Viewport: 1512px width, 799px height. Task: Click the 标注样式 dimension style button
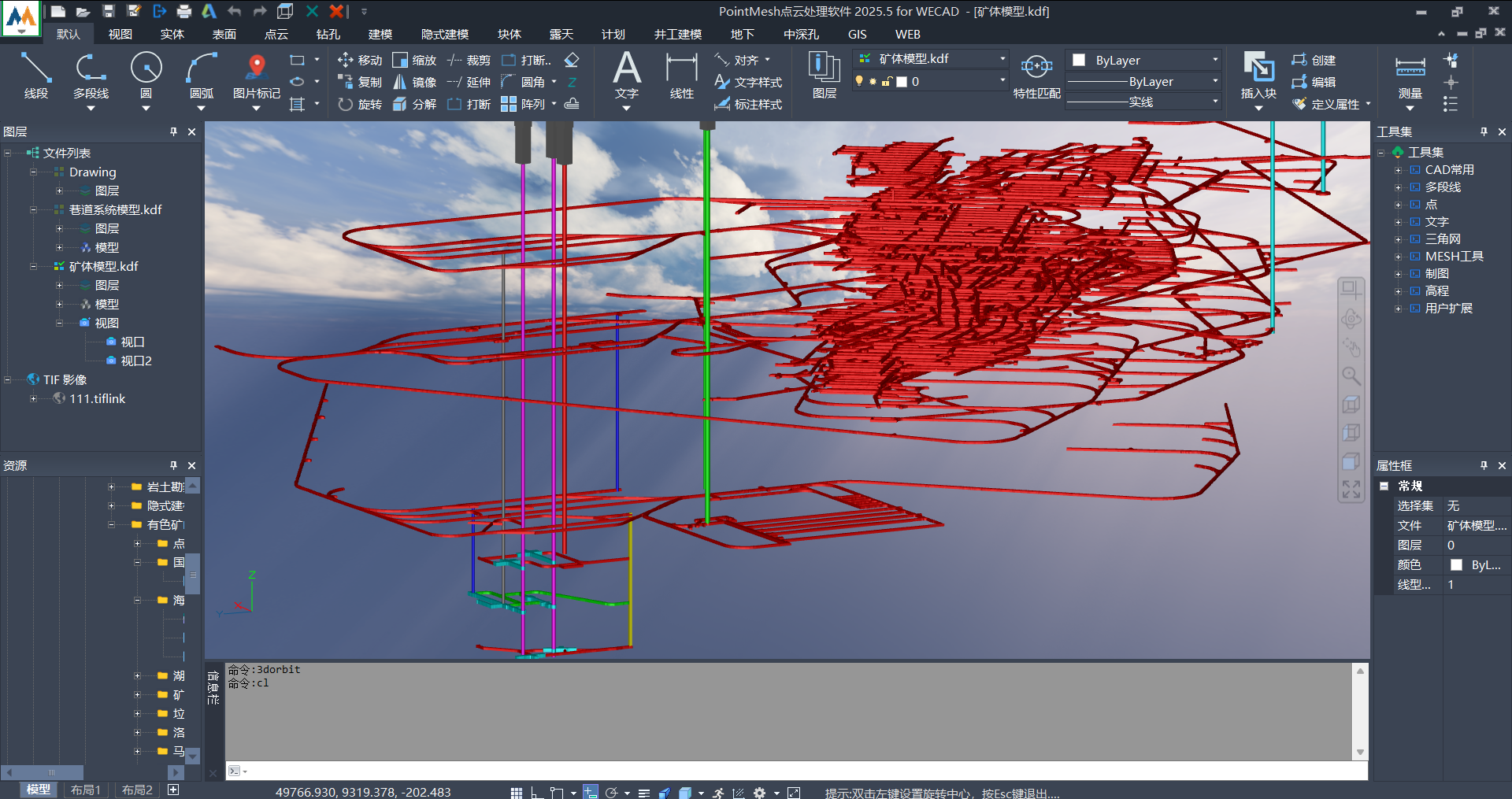tap(748, 104)
